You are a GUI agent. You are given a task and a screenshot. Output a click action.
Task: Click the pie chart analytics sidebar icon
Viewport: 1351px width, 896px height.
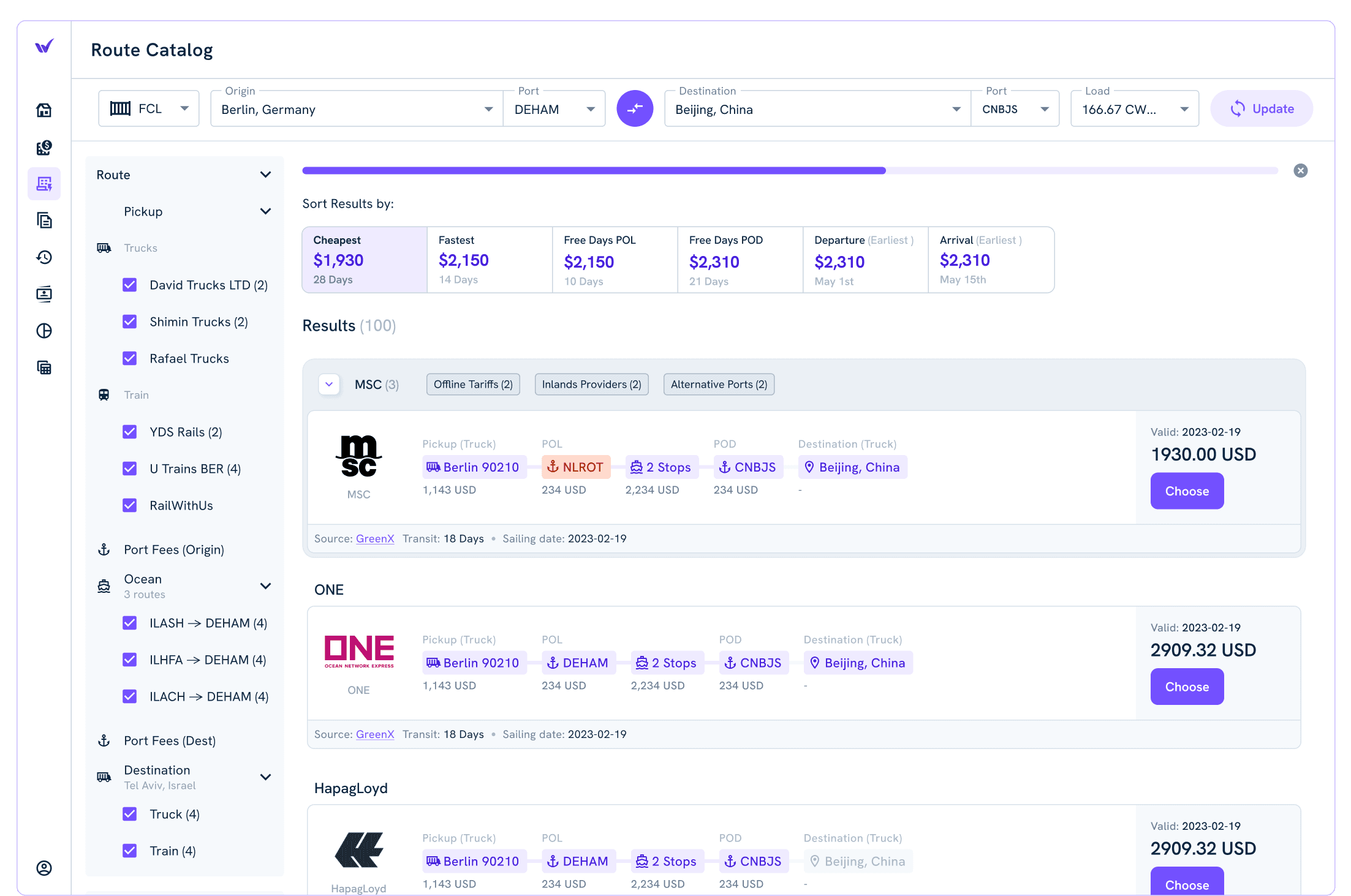pyautogui.click(x=44, y=331)
